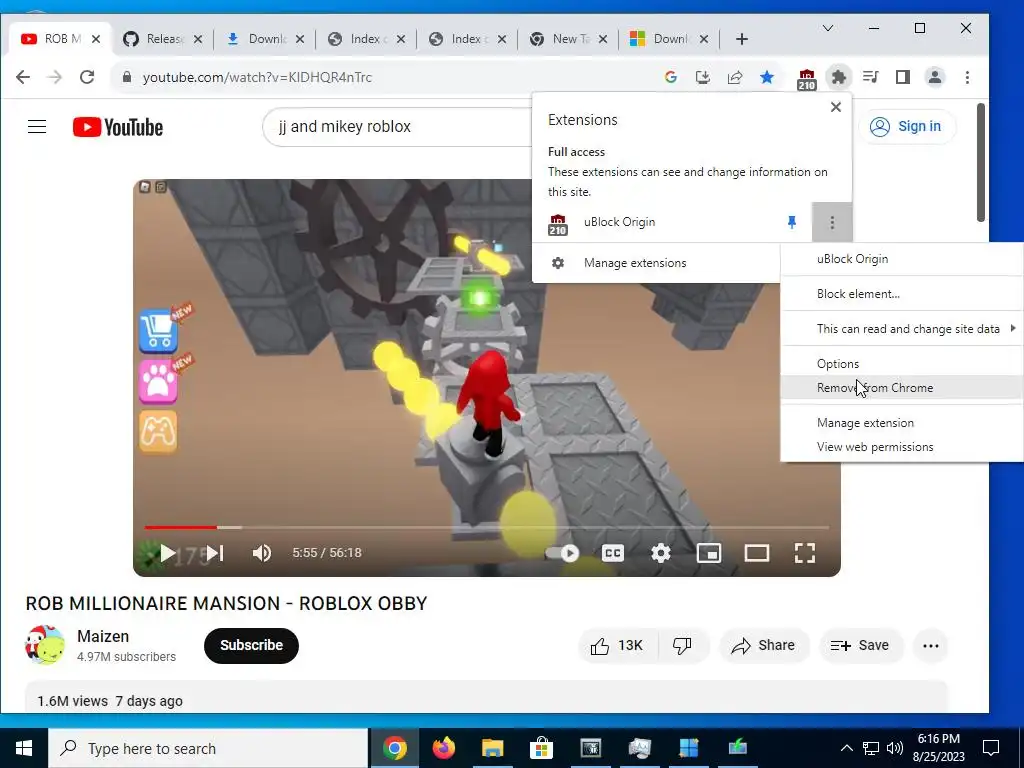Open File Explorer from the taskbar
The image size is (1024, 768).
492,748
